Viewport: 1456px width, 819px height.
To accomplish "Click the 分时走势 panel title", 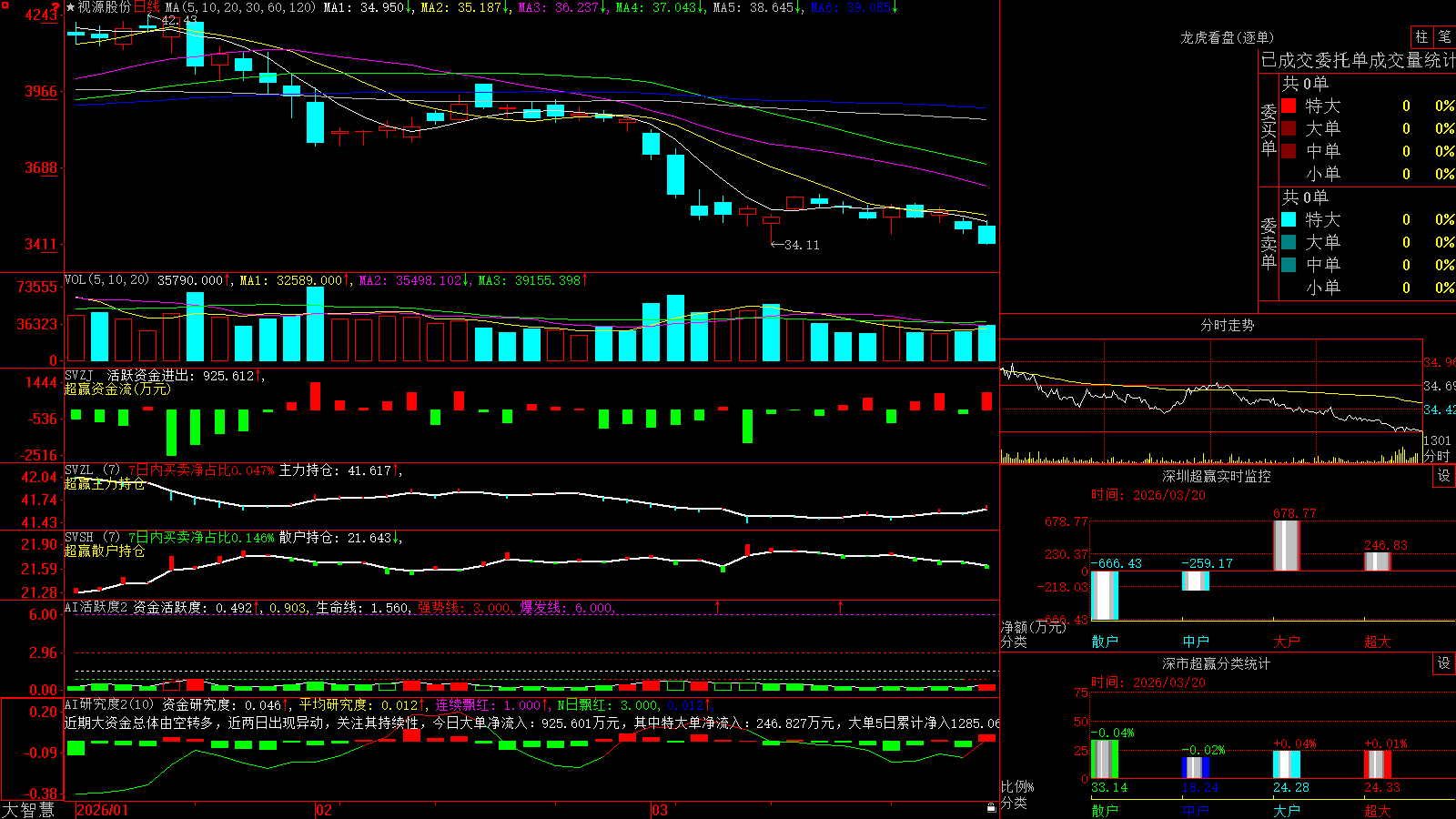I will [1227, 325].
